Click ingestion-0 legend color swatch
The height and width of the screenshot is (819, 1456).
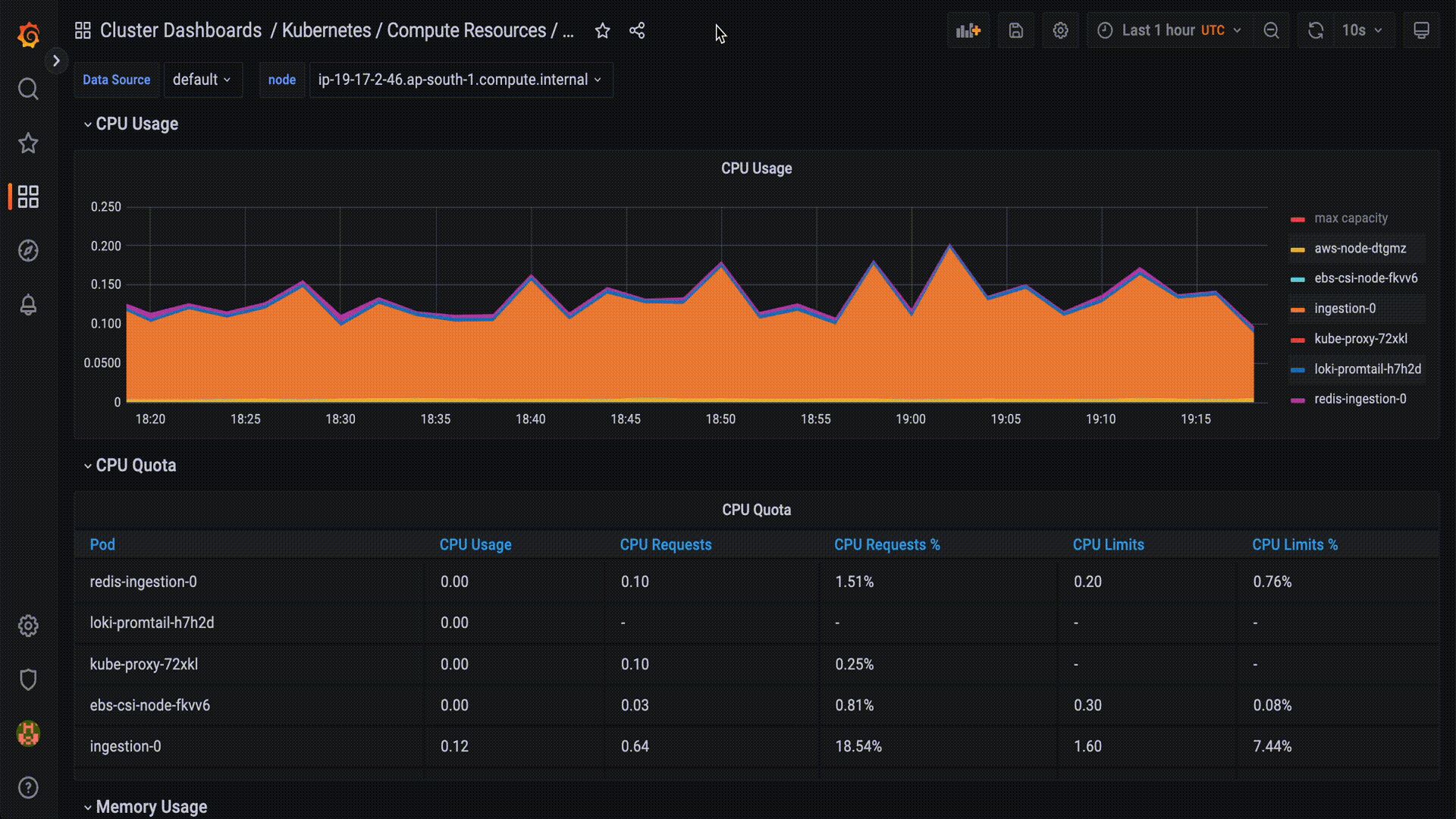point(1298,309)
